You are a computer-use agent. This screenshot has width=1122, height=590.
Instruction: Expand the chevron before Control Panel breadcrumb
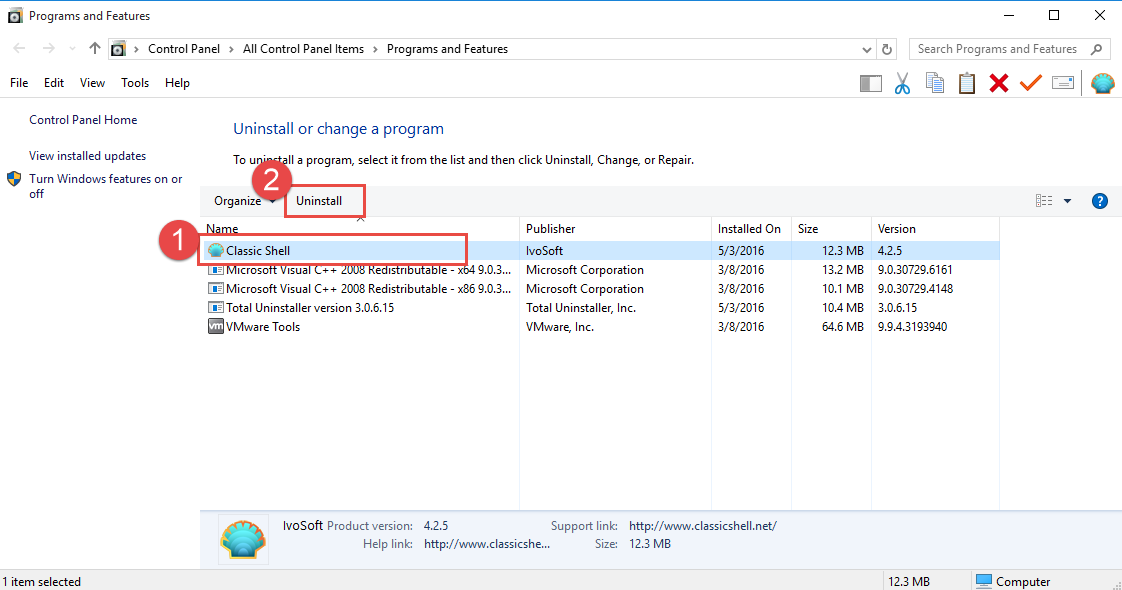(x=136, y=49)
